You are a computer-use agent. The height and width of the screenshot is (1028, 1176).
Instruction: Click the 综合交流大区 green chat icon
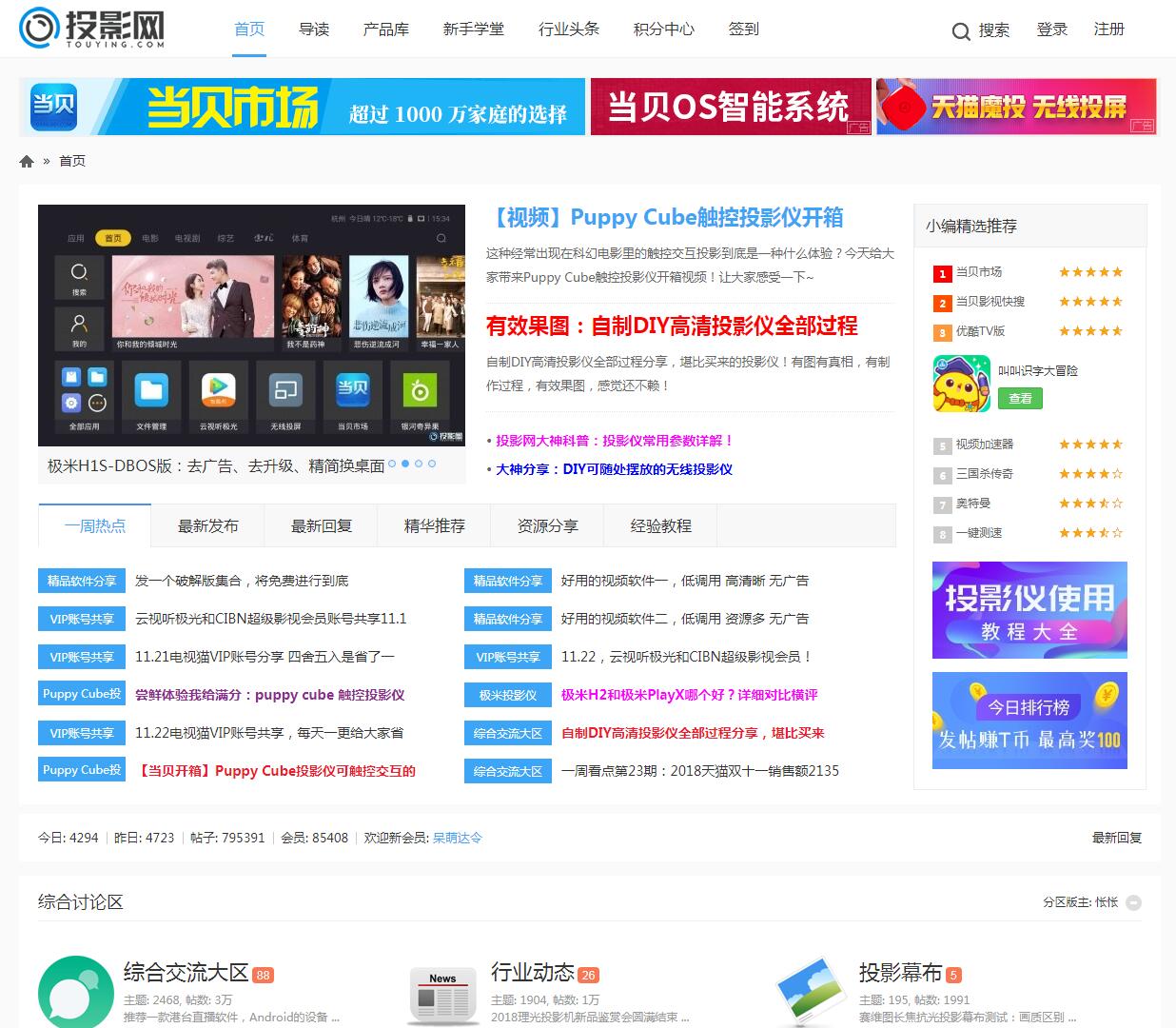(75, 992)
